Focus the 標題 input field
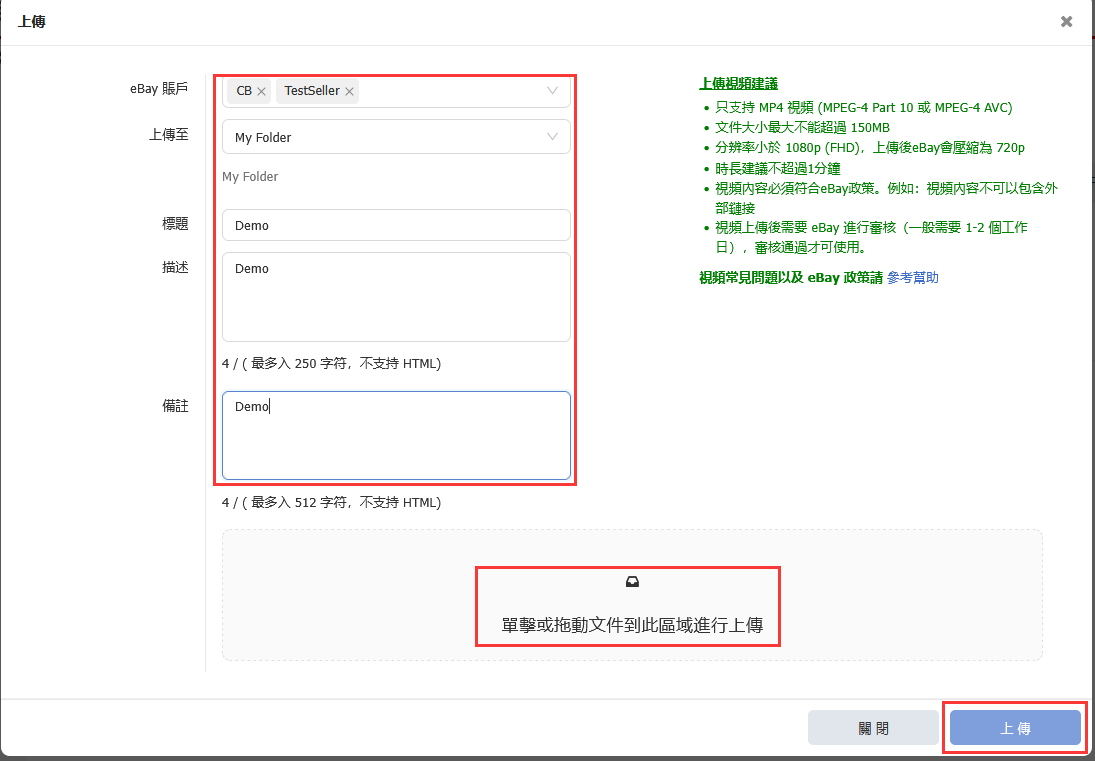Image resolution: width=1095 pixels, height=761 pixels. pos(396,225)
